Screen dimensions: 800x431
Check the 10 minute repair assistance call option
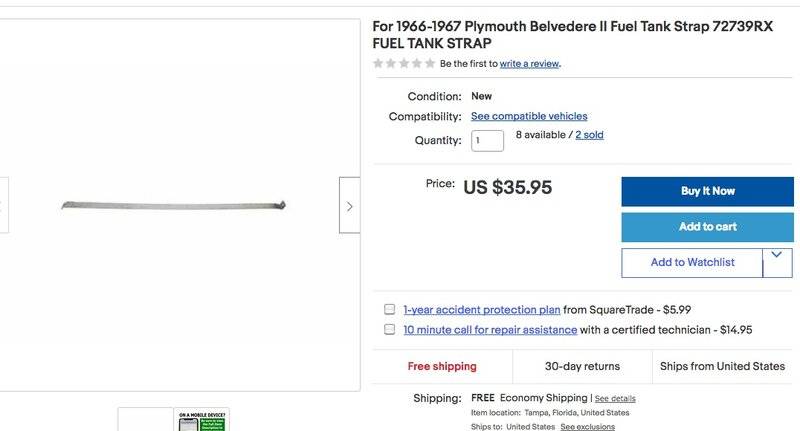(389, 329)
